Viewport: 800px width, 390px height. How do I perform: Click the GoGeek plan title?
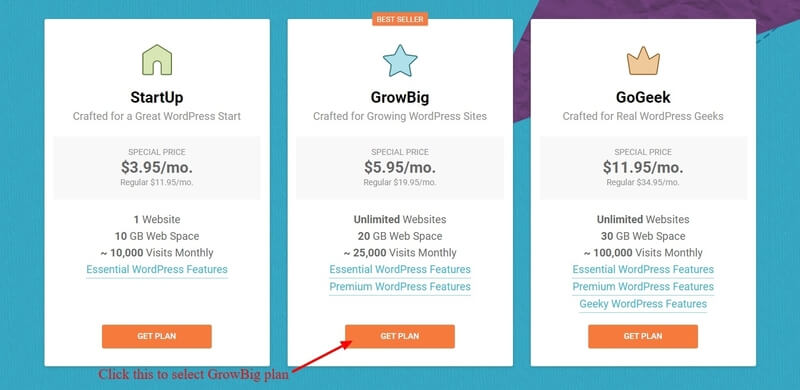point(643,98)
